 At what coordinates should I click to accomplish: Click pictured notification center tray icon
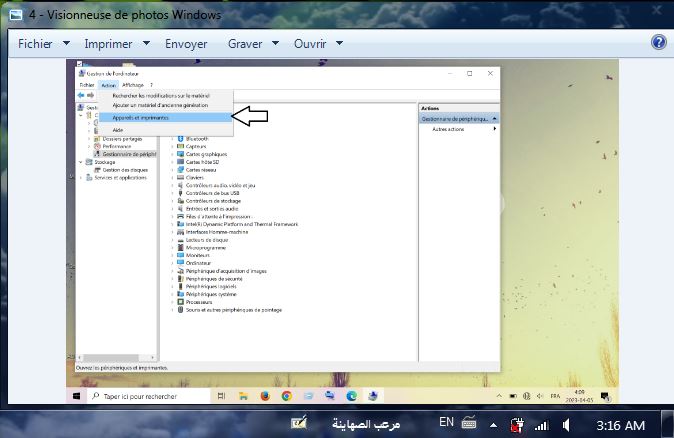click(x=605, y=396)
